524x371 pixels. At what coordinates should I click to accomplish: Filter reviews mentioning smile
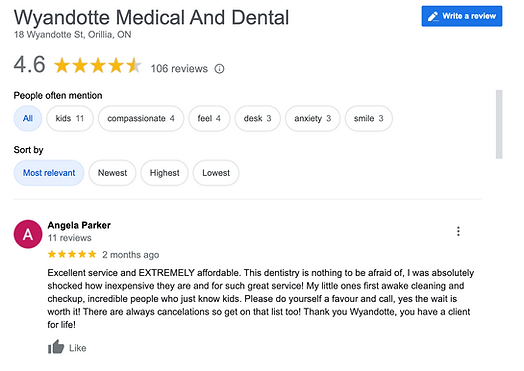click(x=369, y=118)
